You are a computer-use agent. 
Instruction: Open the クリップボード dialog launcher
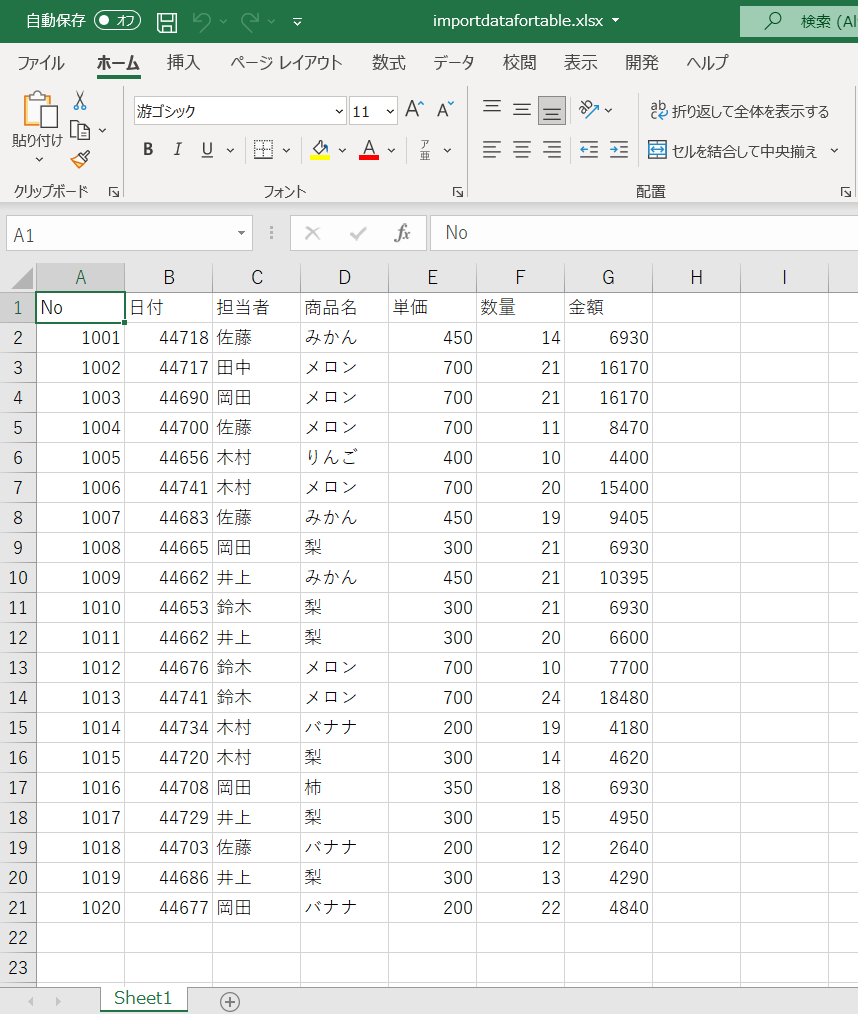coord(114,192)
